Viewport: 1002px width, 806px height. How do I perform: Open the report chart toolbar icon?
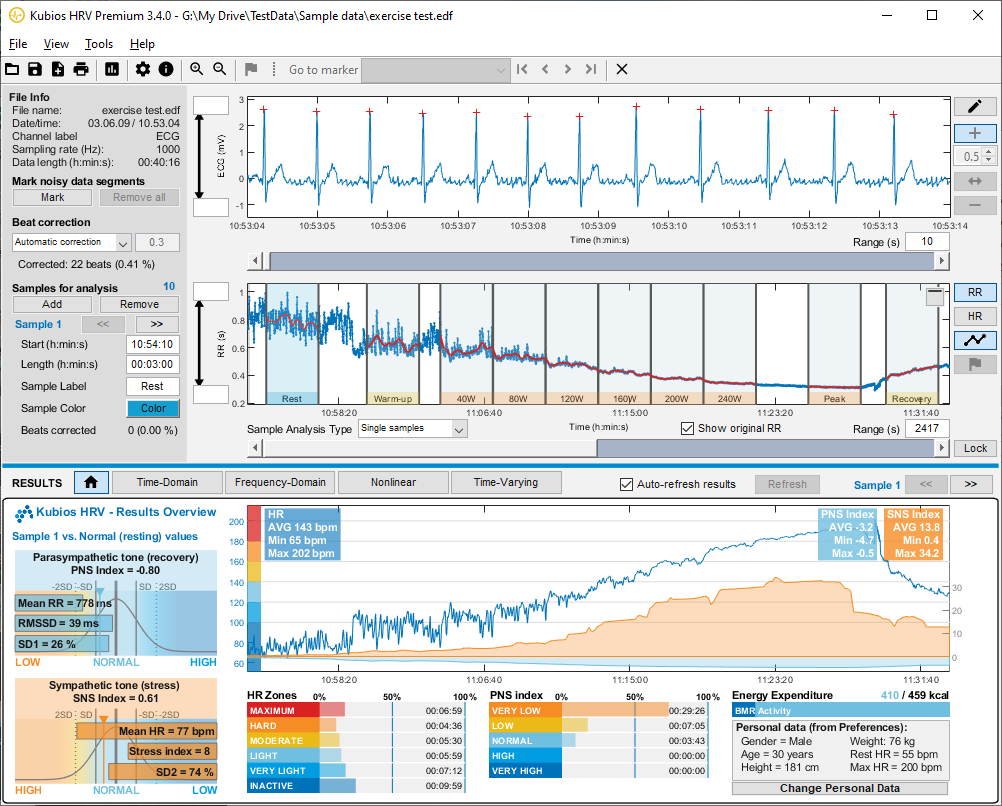pos(112,69)
